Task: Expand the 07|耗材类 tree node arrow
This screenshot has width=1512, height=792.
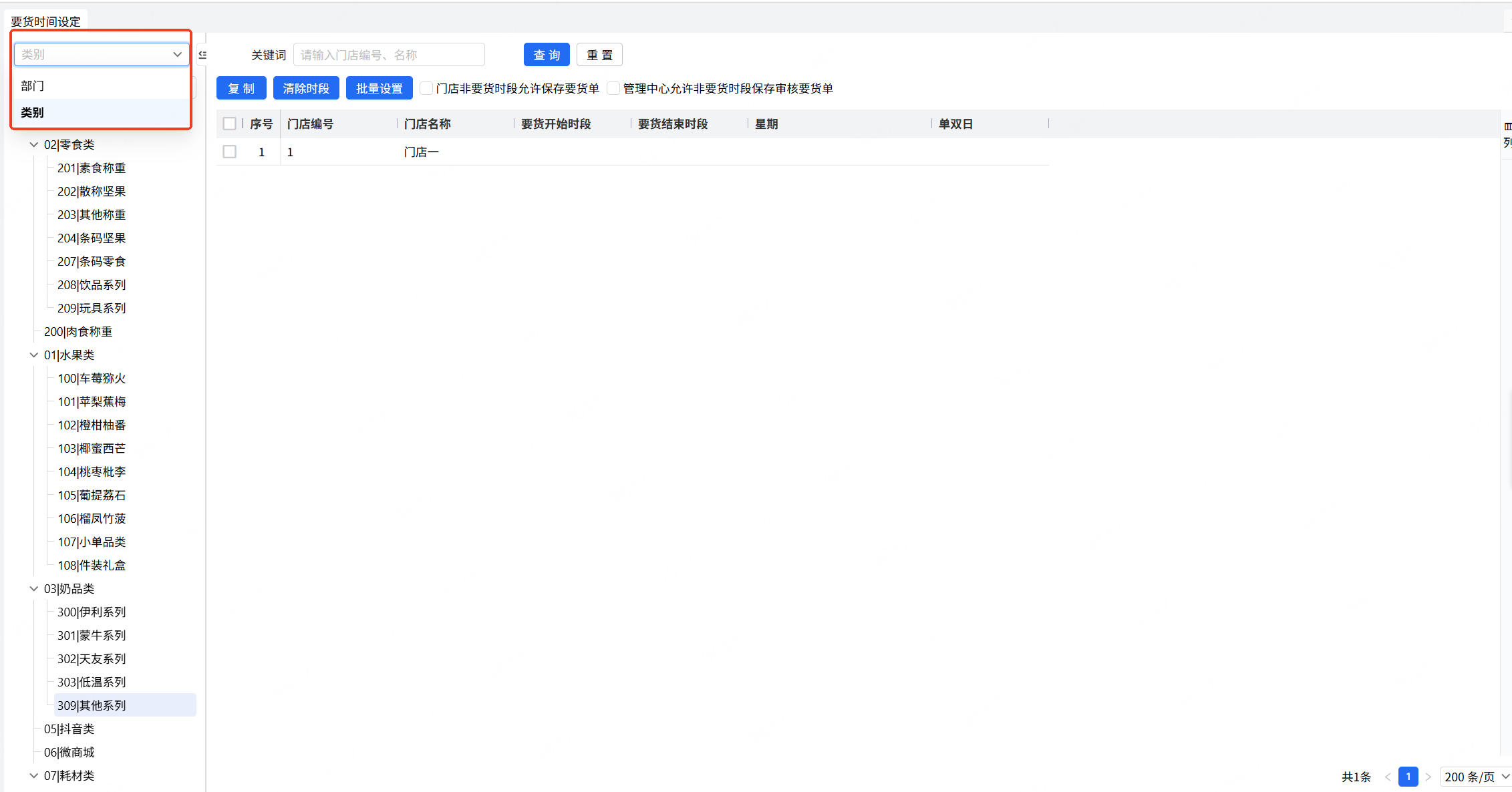Action: click(x=34, y=776)
